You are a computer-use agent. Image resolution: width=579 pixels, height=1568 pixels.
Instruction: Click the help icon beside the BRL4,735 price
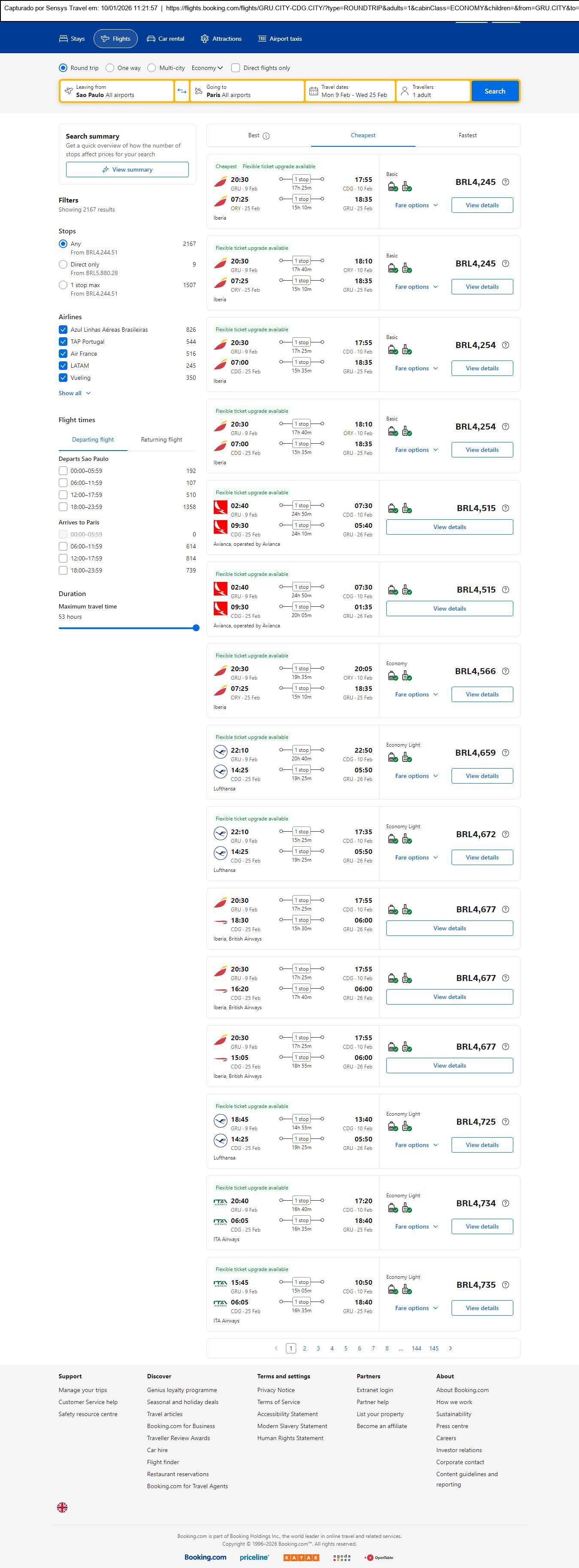click(505, 1285)
